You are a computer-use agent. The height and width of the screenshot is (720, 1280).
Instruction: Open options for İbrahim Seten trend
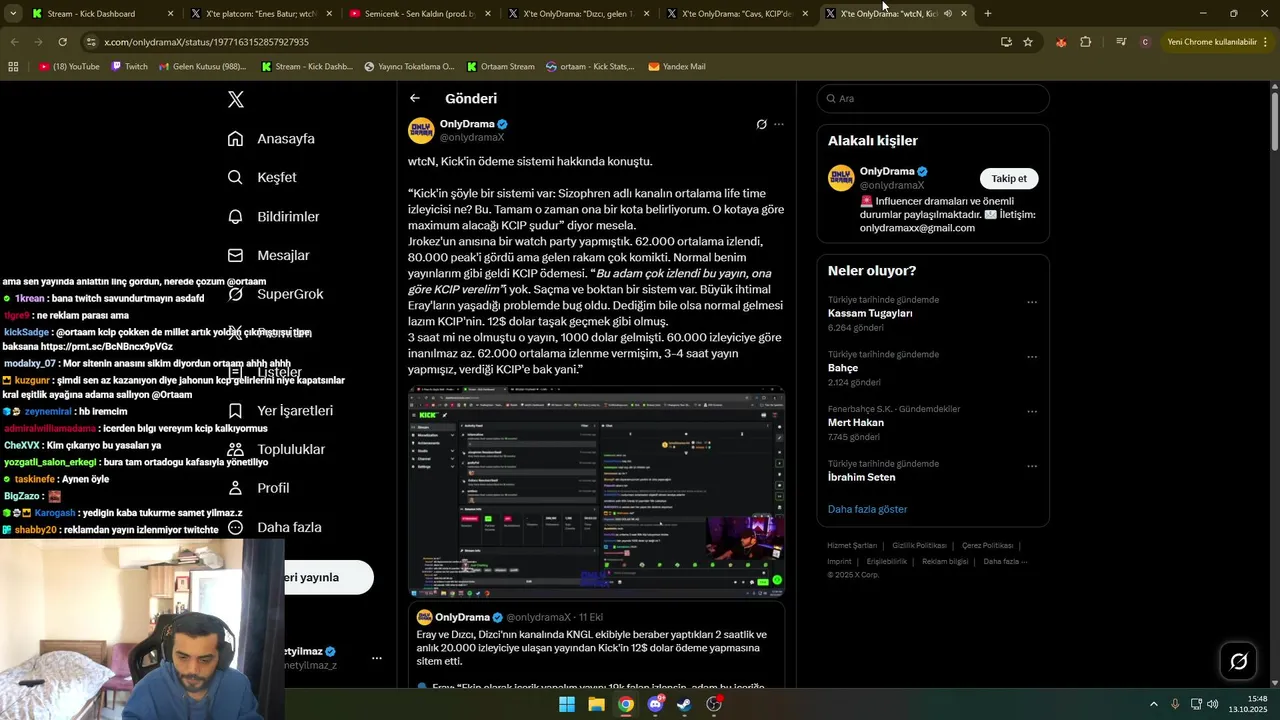tap(1032, 466)
